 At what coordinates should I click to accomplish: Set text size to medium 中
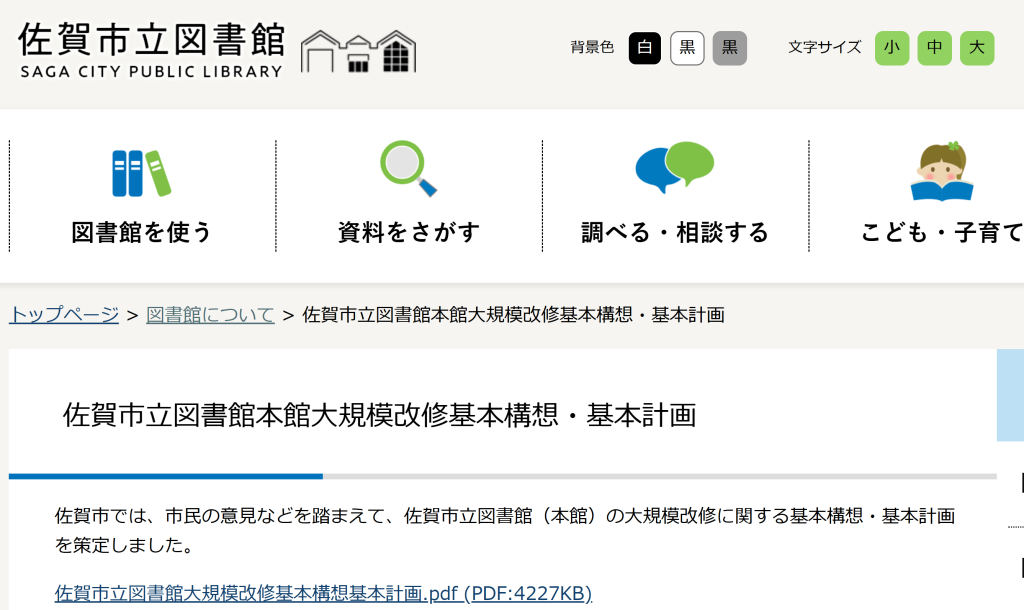click(934, 48)
